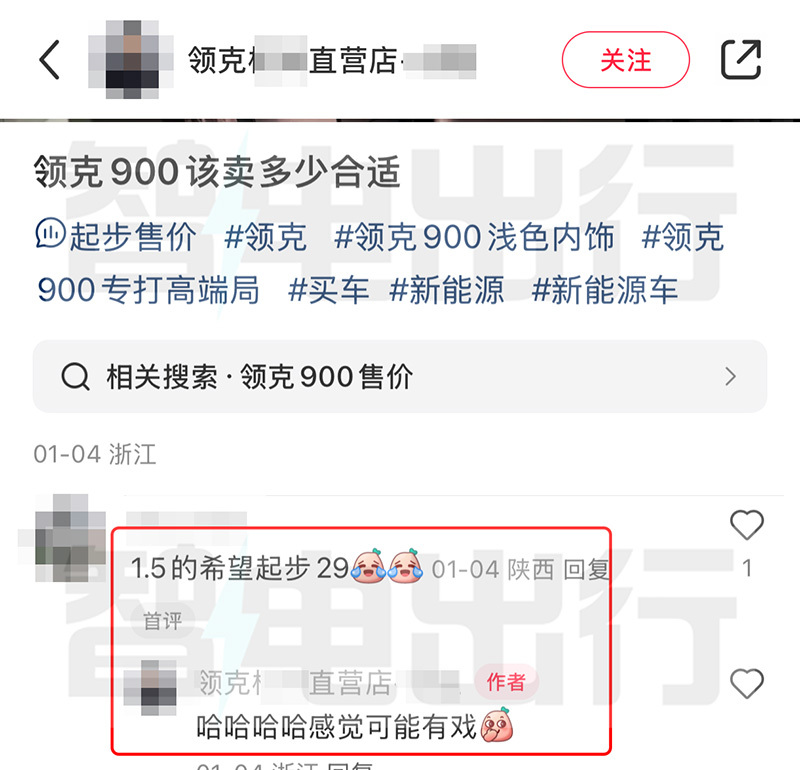Tap the search magnifier icon
Image resolution: width=800 pixels, height=770 pixels.
[76, 377]
